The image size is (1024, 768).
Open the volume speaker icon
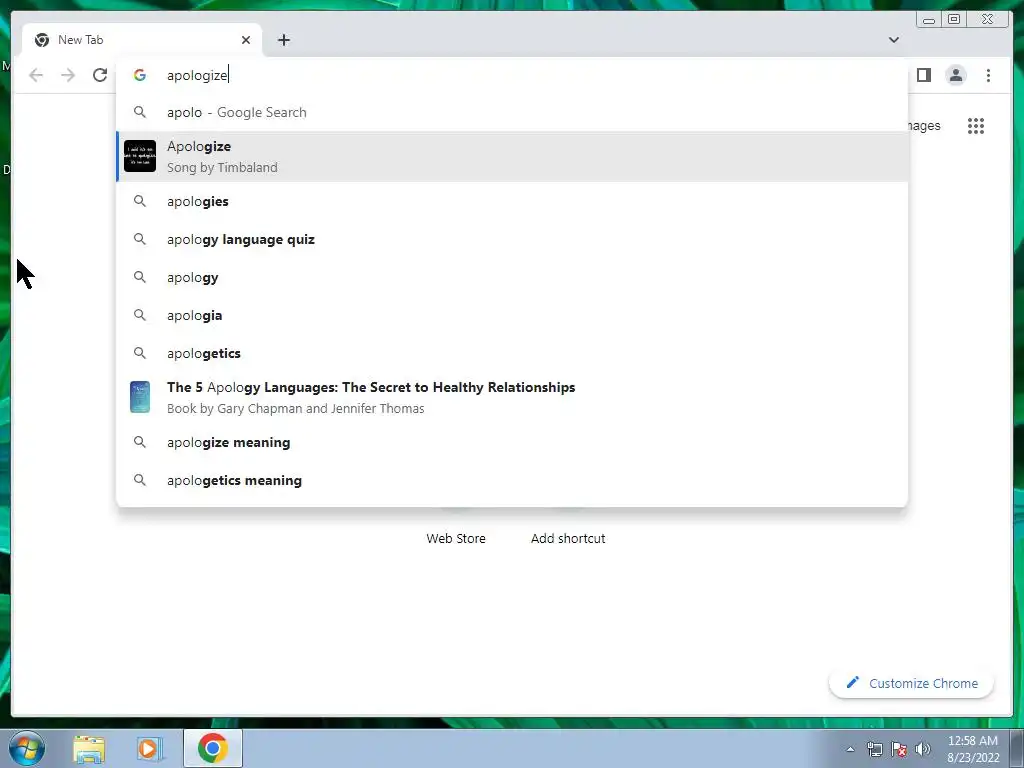(923, 749)
